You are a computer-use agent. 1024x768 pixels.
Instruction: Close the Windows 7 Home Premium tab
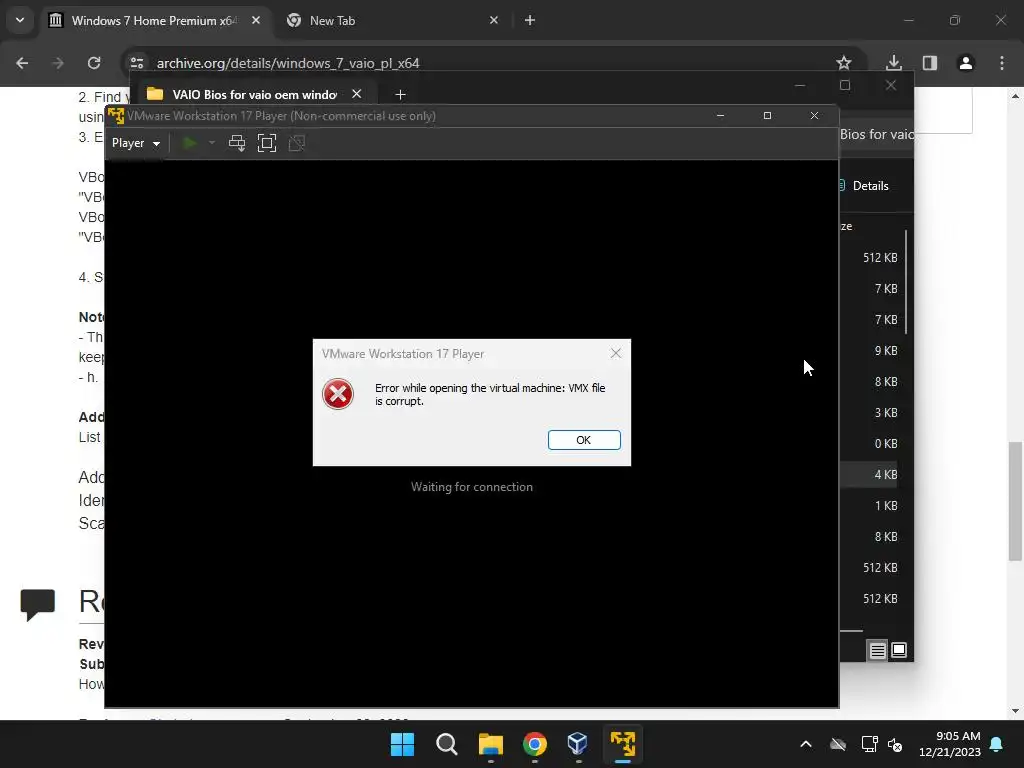(x=256, y=20)
